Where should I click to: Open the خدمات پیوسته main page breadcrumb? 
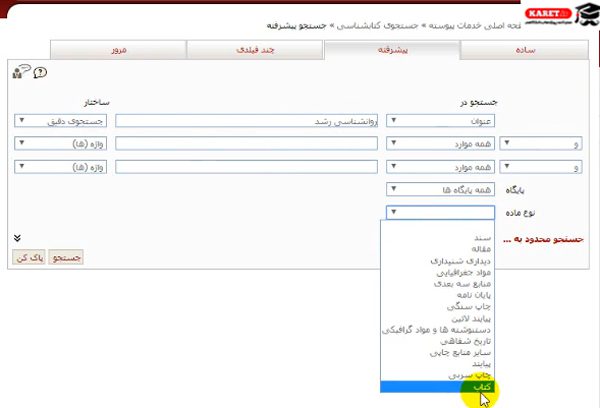[x=474, y=25]
